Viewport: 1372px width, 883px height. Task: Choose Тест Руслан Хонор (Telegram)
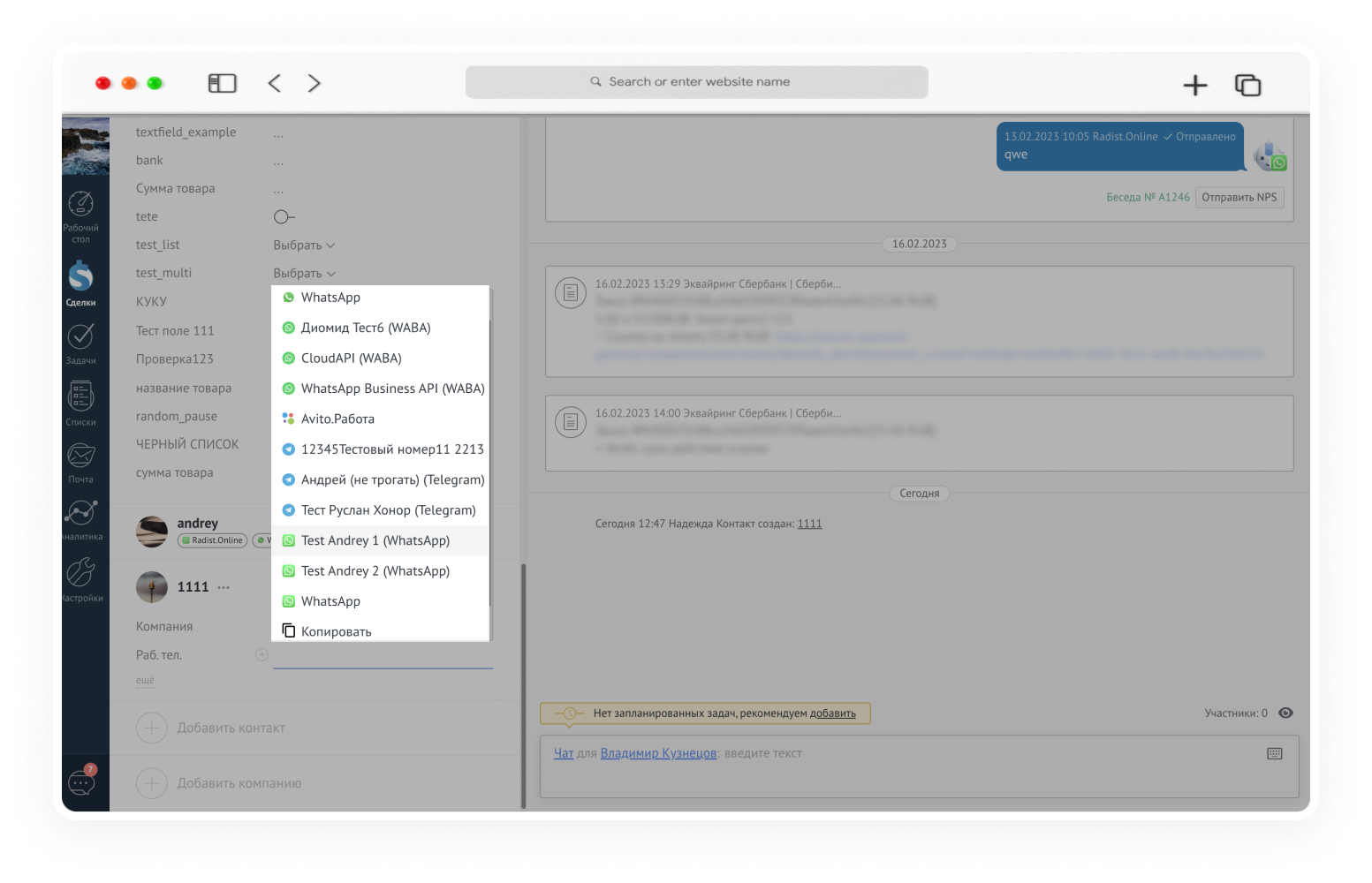pos(380,509)
